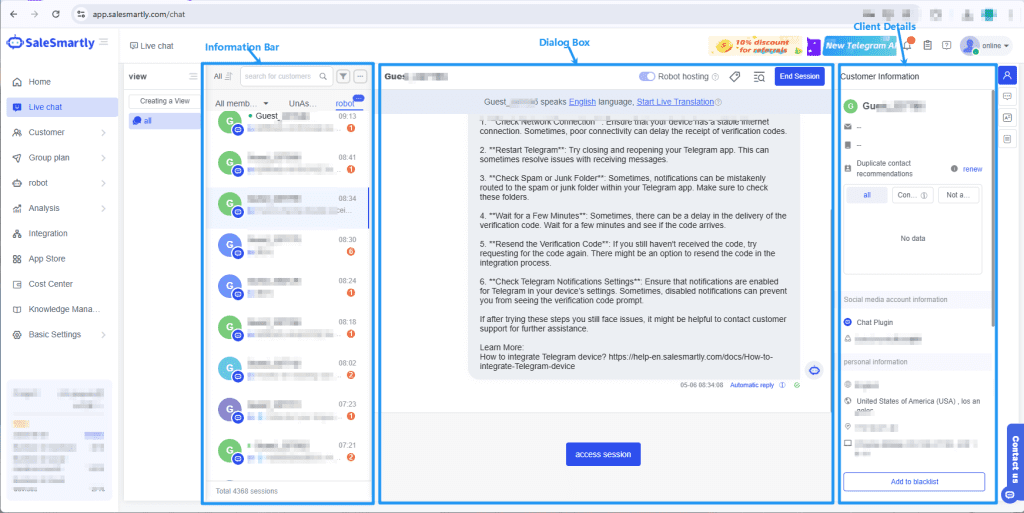
Task: Expand the Basic Settings menu
Action: click(60, 335)
